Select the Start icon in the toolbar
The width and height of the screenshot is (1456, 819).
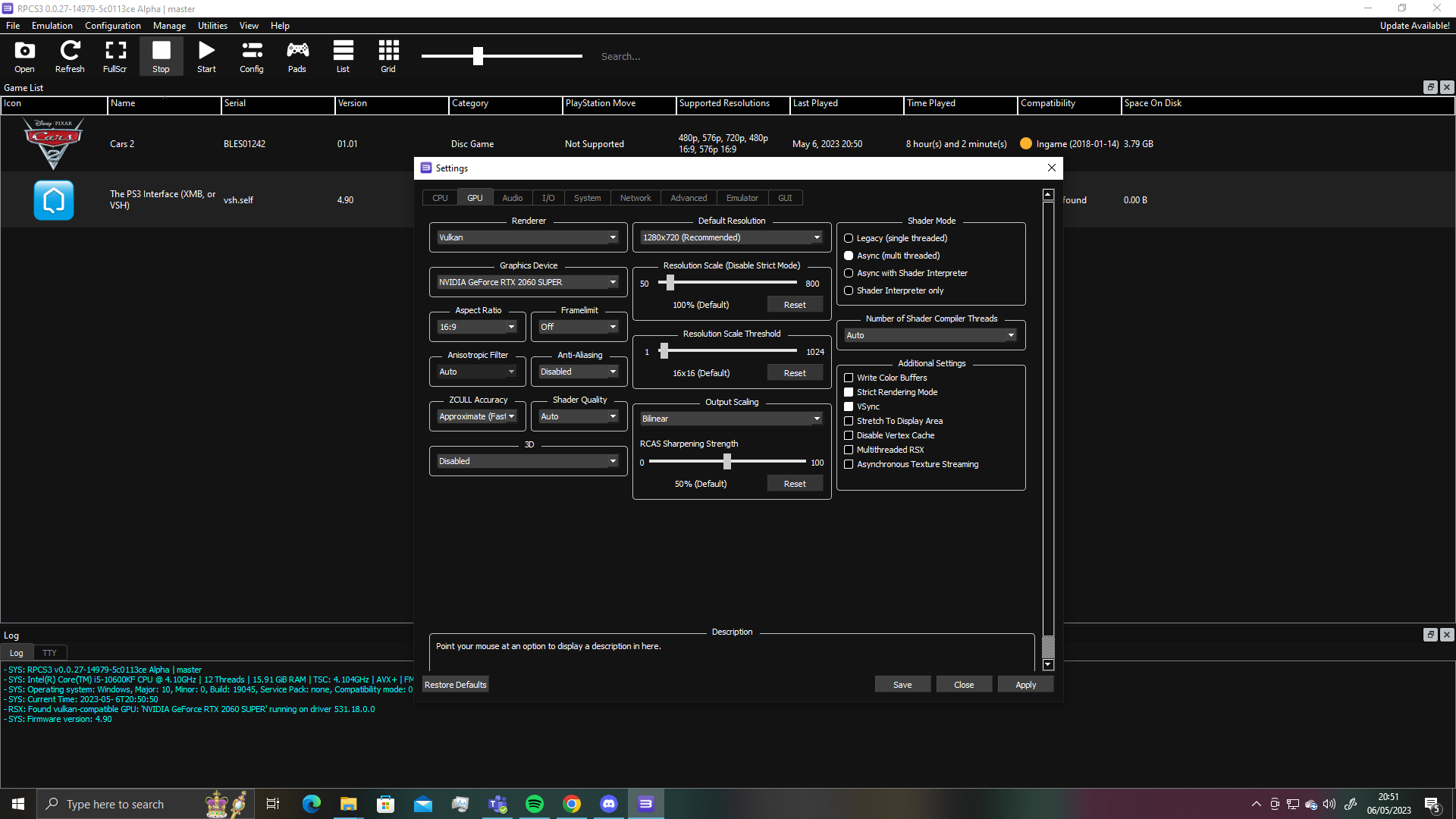coord(206,55)
